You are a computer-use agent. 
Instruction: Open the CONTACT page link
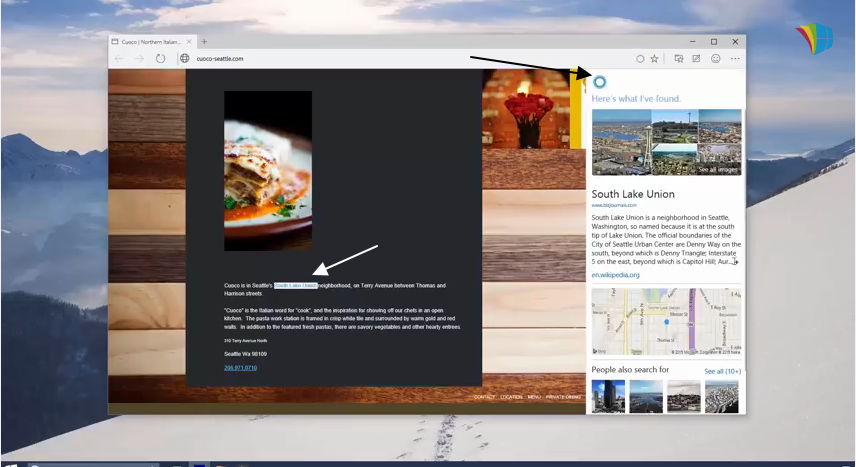click(x=484, y=397)
